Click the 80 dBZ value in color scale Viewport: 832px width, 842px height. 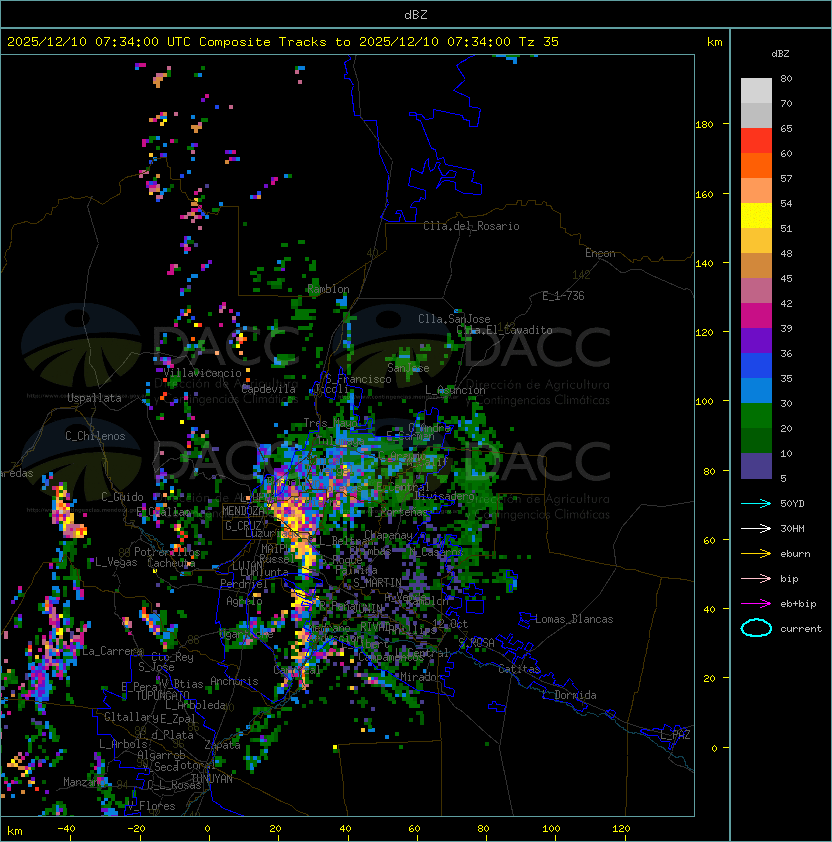point(786,78)
